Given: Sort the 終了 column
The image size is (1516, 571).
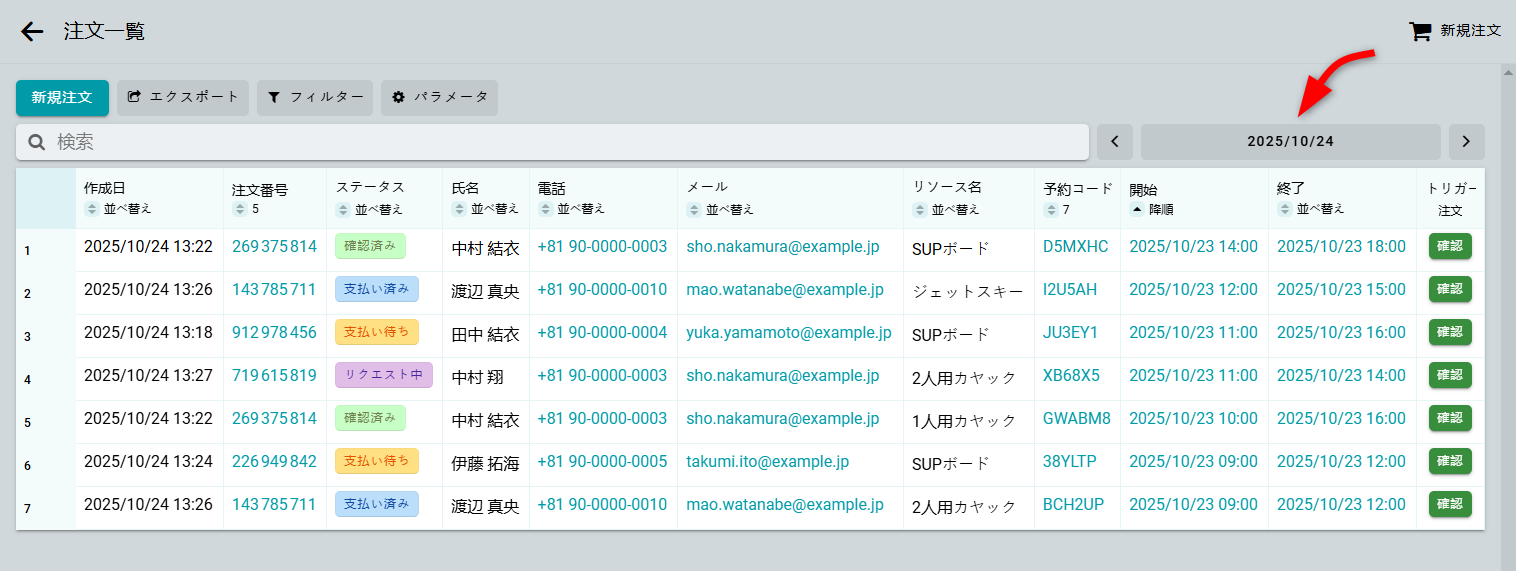Looking at the screenshot, I should click(x=1311, y=209).
